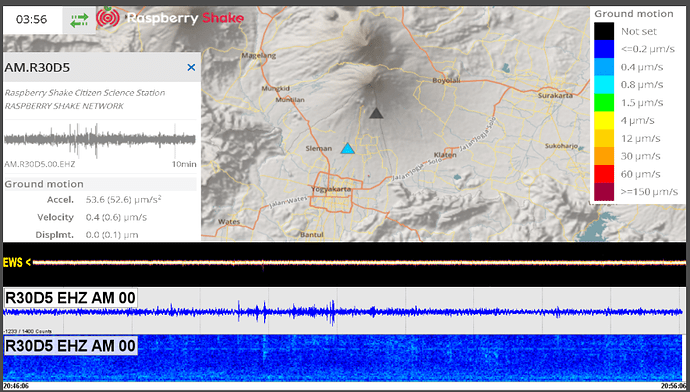The height and width of the screenshot is (392, 690).
Task: Click the black Not set legend swatch
Action: click(604, 31)
